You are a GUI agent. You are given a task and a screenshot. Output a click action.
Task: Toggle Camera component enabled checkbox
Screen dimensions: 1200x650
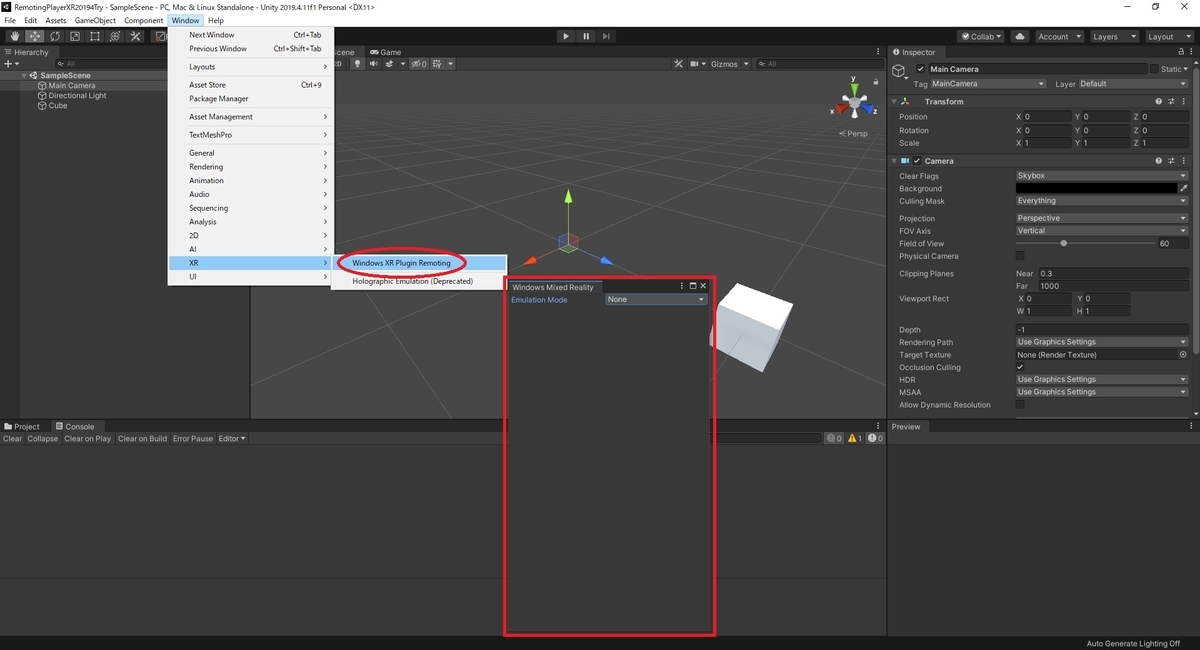(x=917, y=160)
